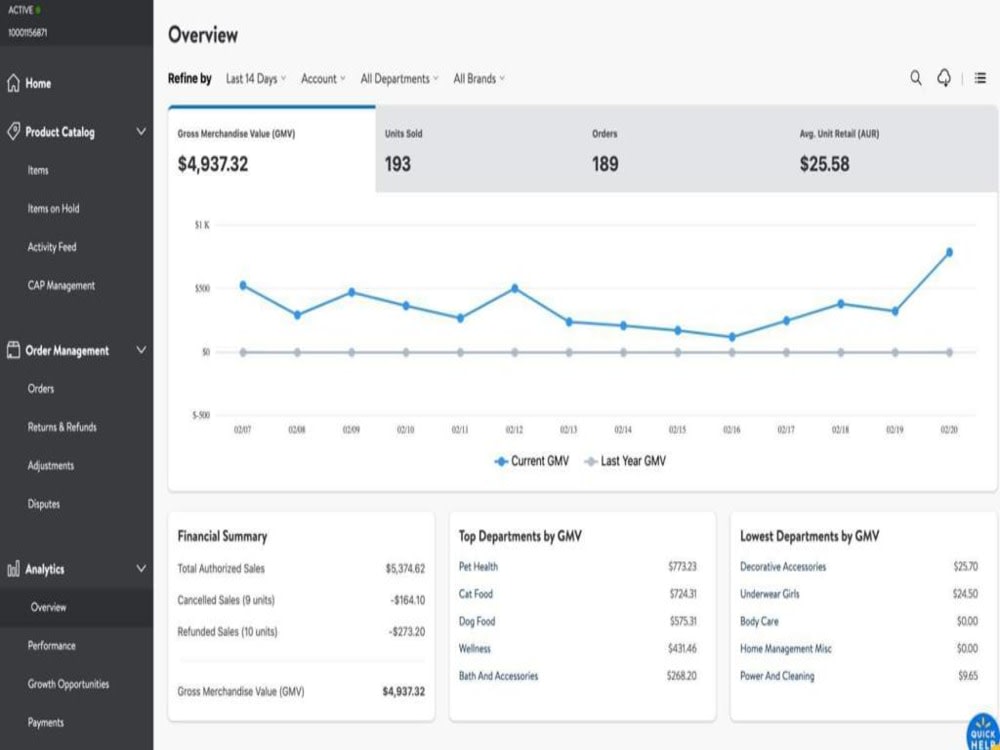The width and height of the screenshot is (1000, 750).
Task: Collapse the Order Management section chevron
Action: point(141,349)
